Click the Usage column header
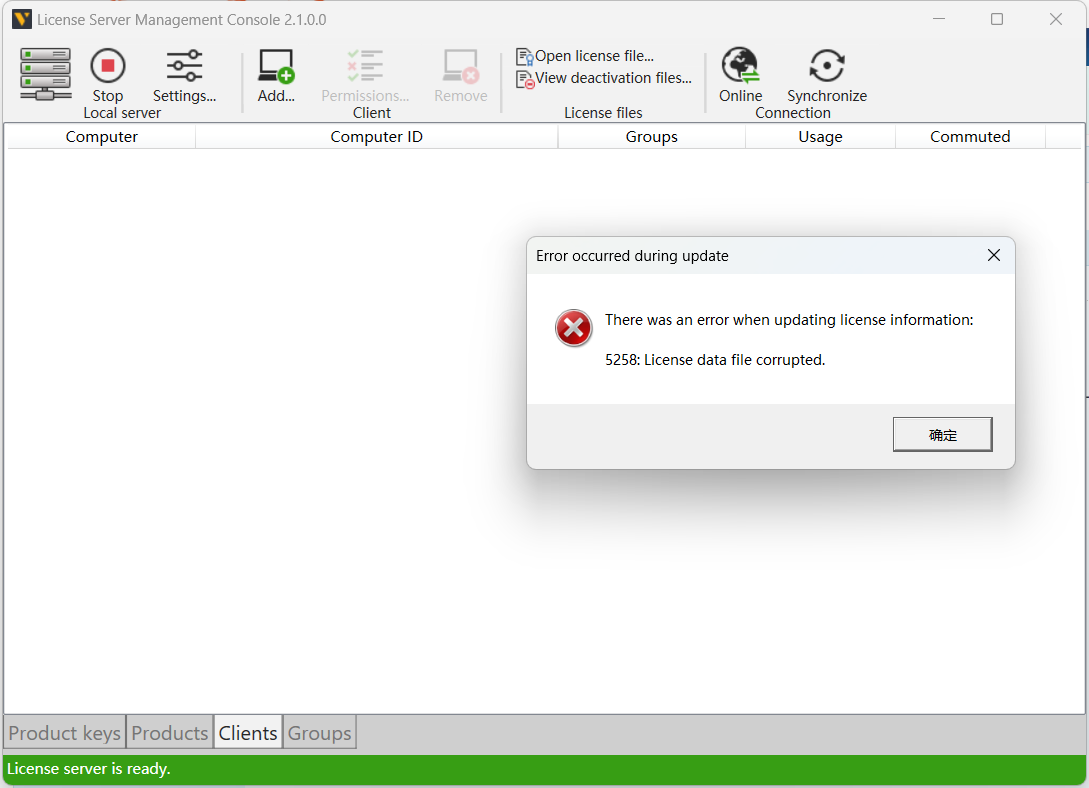The width and height of the screenshot is (1089, 788). pos(820,137)
